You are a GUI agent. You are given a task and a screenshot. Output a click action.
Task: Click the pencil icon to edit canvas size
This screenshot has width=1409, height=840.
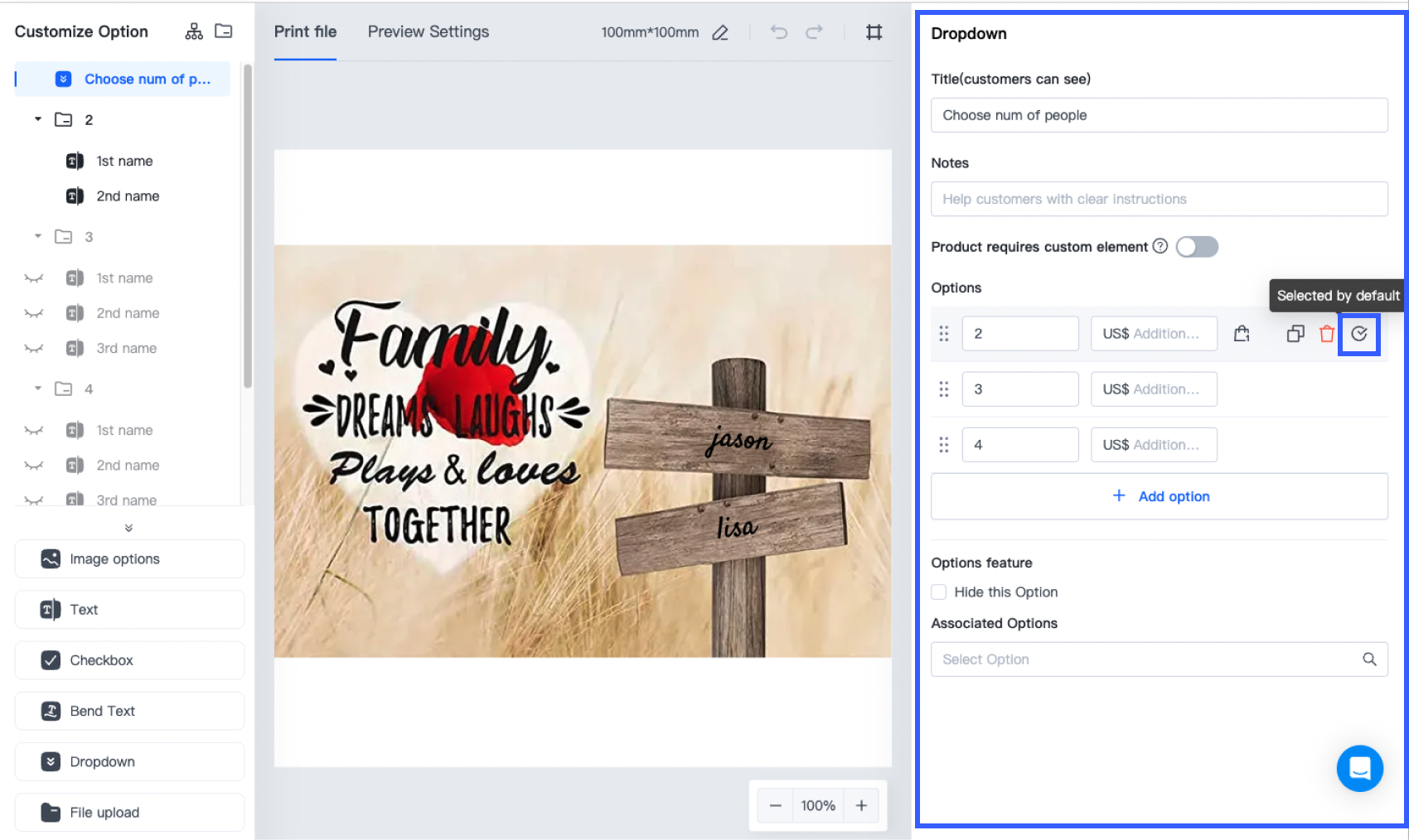pyautogui.click(x=720, y=33)
